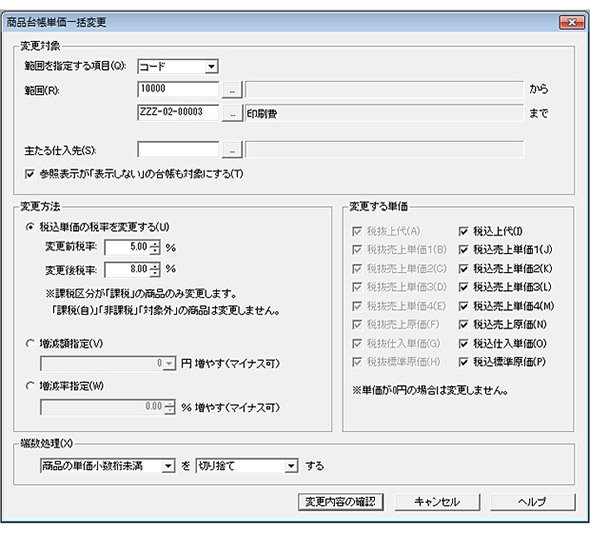Toggle 参照表示が「表示しない」の台帳も対象にする checkbox
590x533 pixels.
tap(30, 174)
